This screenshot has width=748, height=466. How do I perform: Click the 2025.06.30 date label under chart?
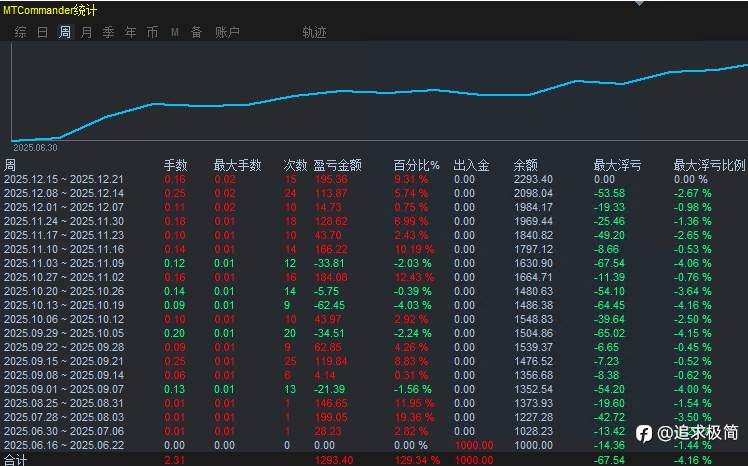click(35, 148)
